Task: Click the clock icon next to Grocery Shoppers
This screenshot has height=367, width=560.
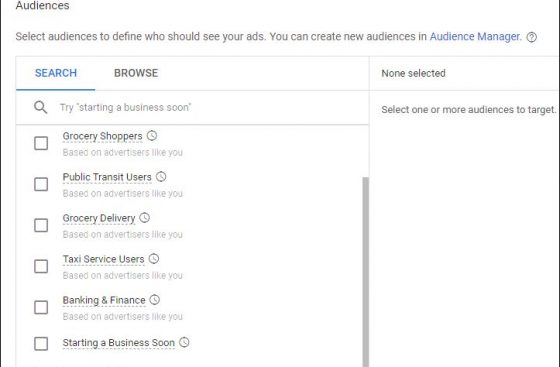Action: click(152, 136)
